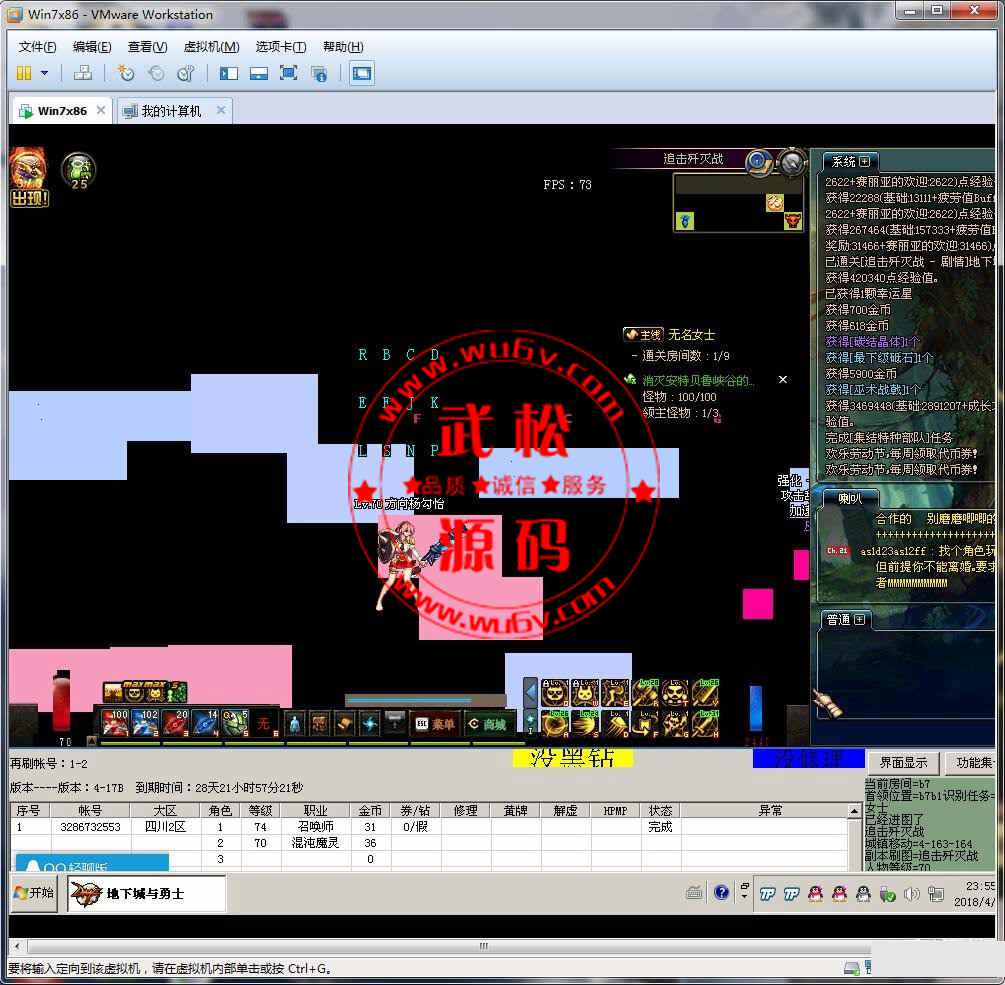Click the round green icon numbered 25
Screen dimensions: 1005x985
point(79,171)
